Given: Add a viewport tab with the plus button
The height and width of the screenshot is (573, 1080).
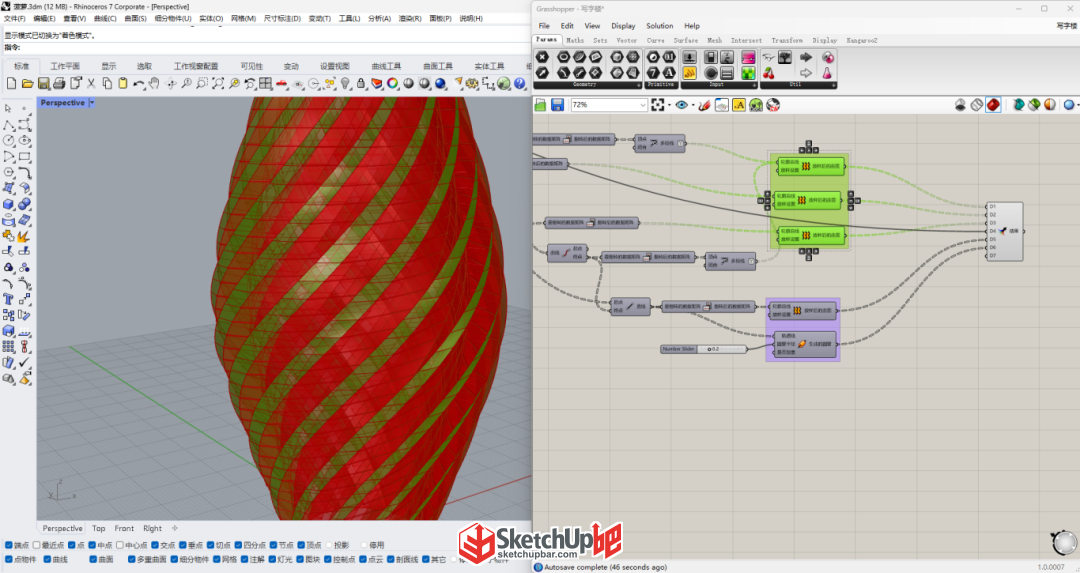Looking at the screenshot, I should [x=175, y=528].
